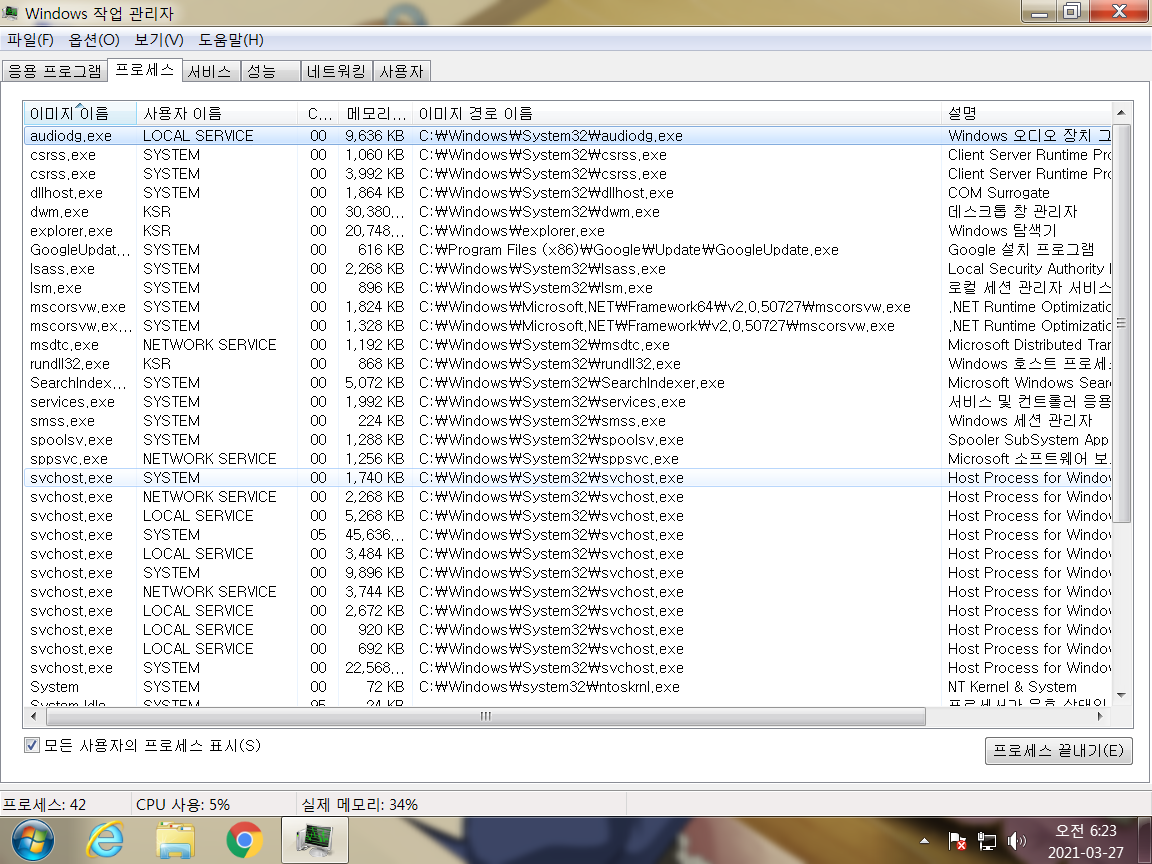Click Task Manager taskbar icon
The height and width of the screenshot is (864, 1152).
(x=315, y=840)
